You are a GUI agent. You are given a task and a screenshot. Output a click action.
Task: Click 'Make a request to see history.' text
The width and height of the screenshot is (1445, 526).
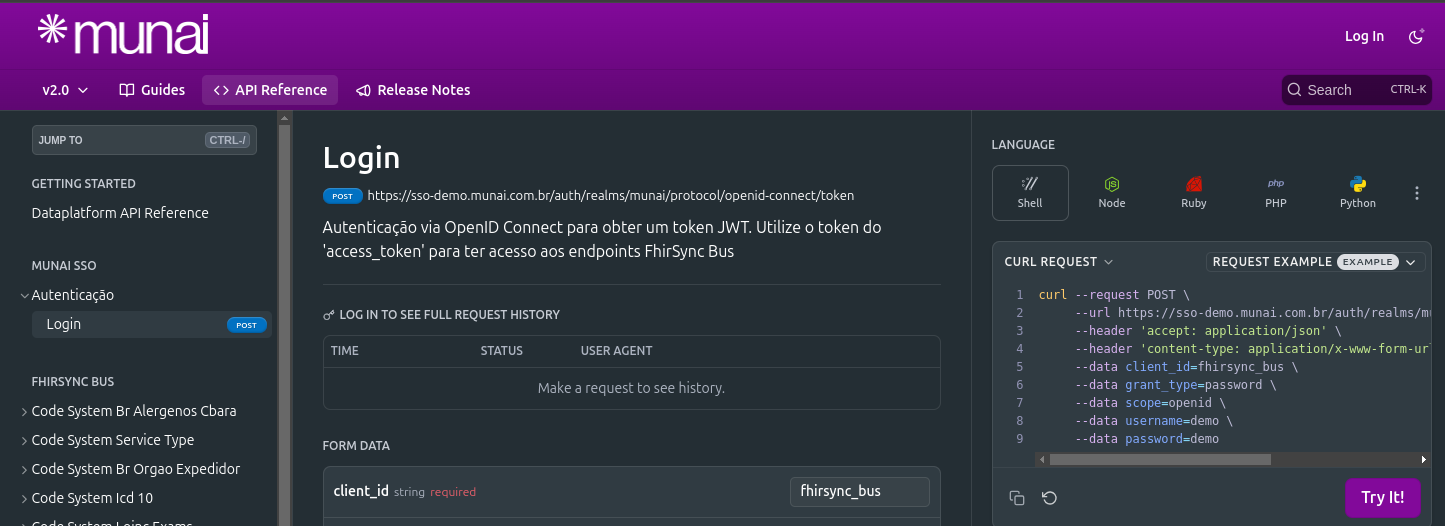tap(631, 388)
